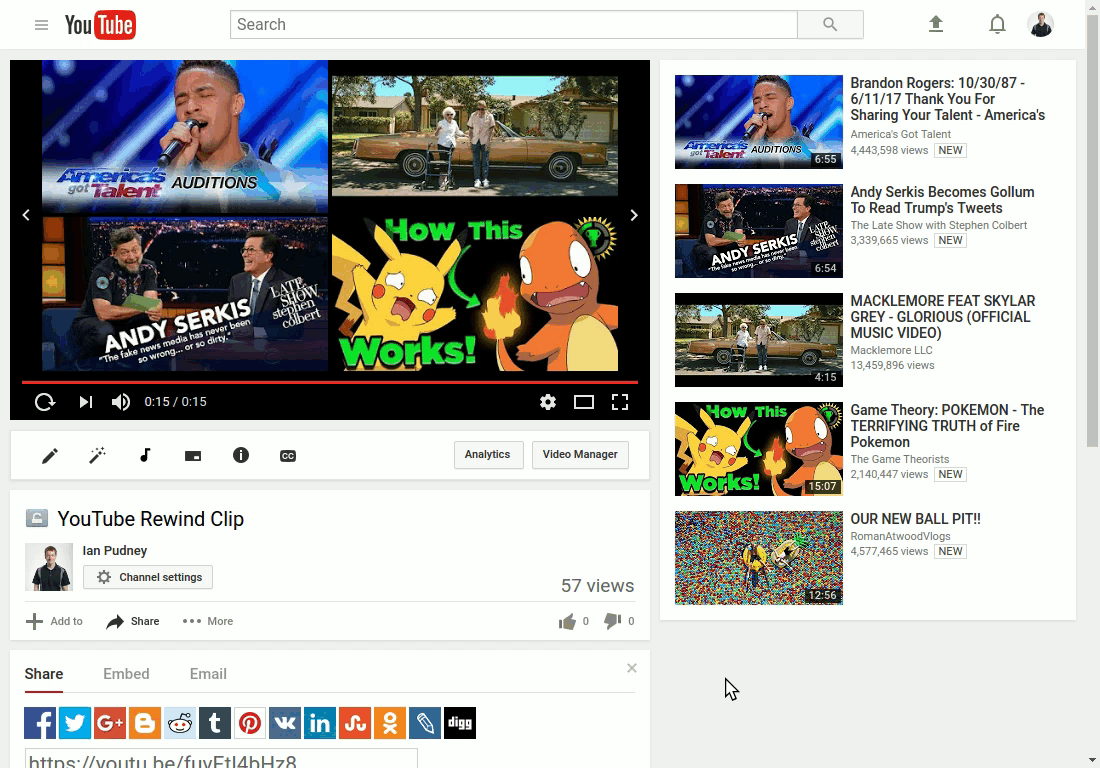The height and width of the screenshot is (768, 1100).
Task: Click the Video Manager button
Action: 580,454
